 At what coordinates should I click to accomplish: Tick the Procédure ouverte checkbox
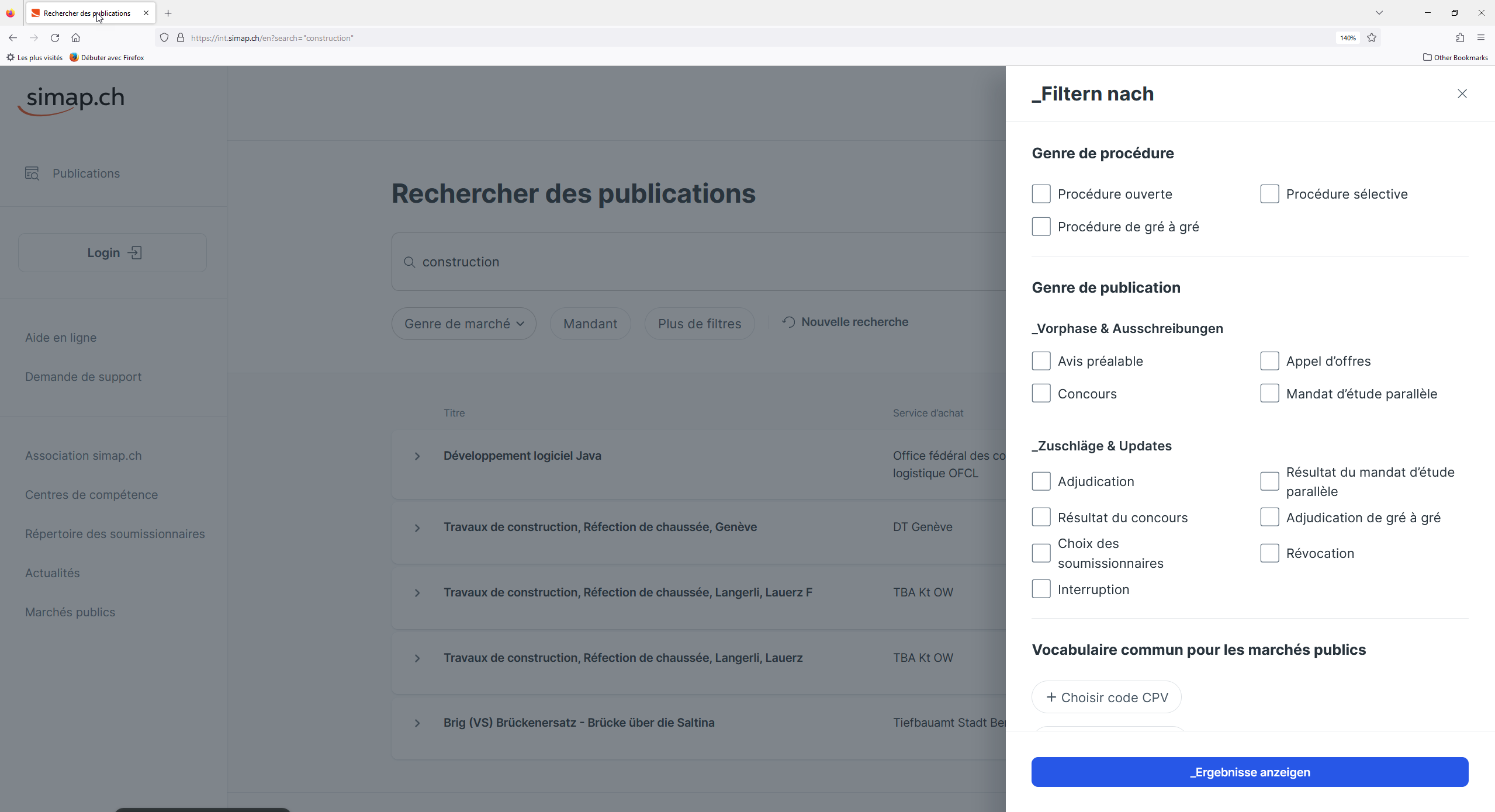click(x=1041, y=194)
